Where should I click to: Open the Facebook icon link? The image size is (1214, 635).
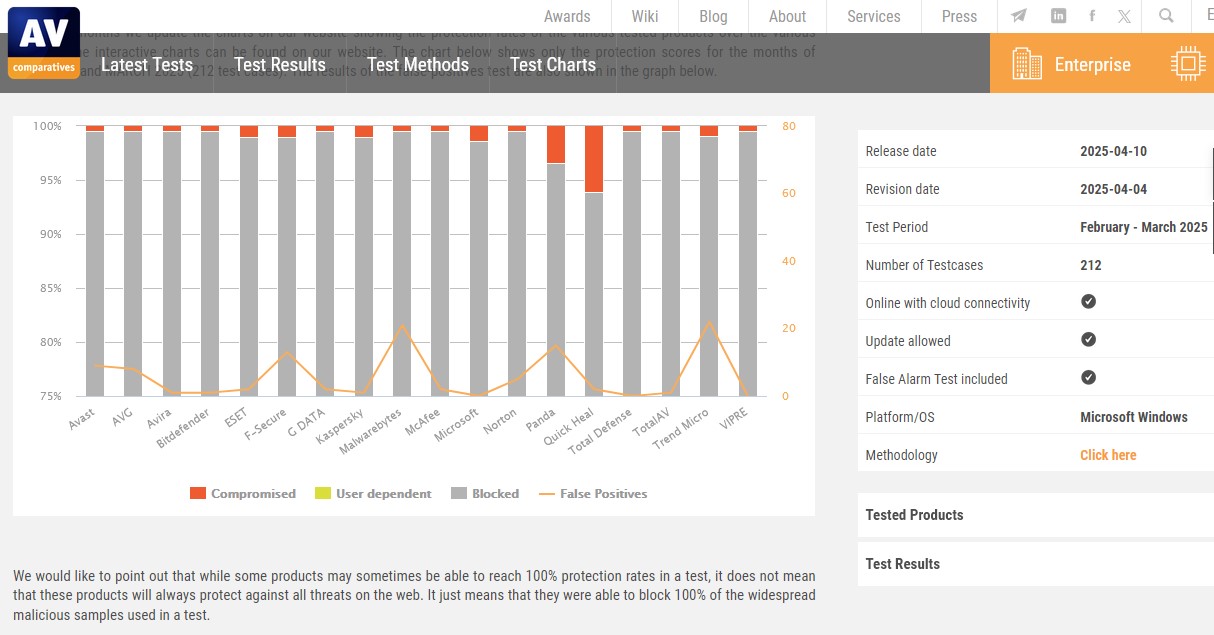click(1091, 16)
